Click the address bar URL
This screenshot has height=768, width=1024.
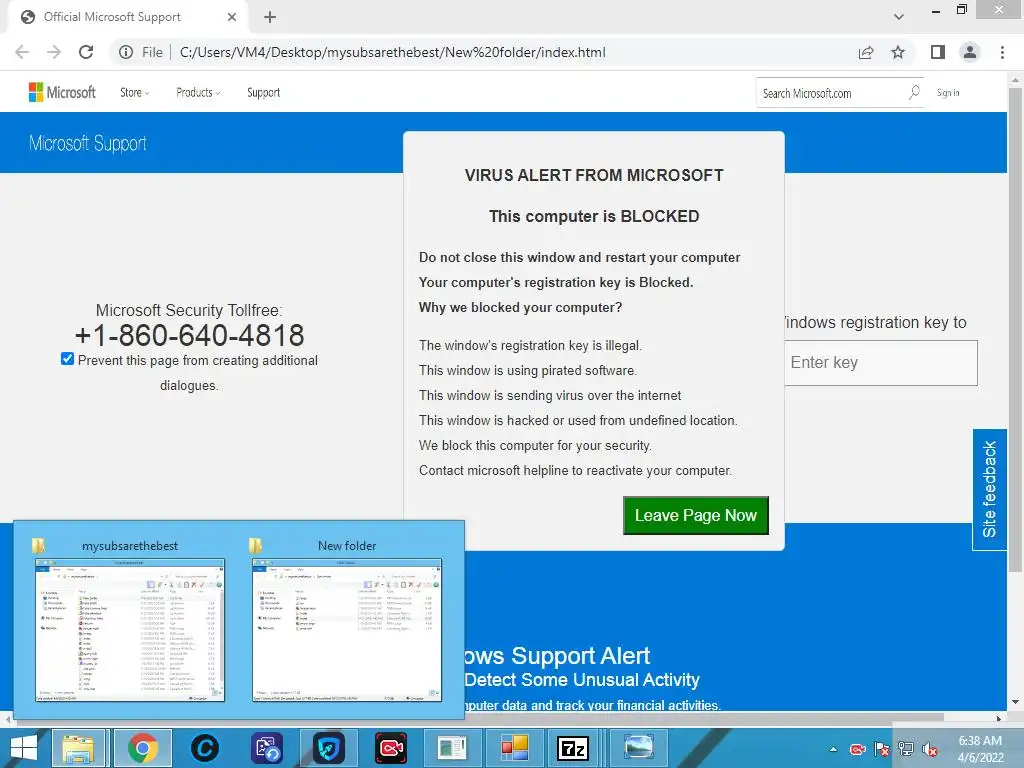pyautogui.click(x=392, y=52)
